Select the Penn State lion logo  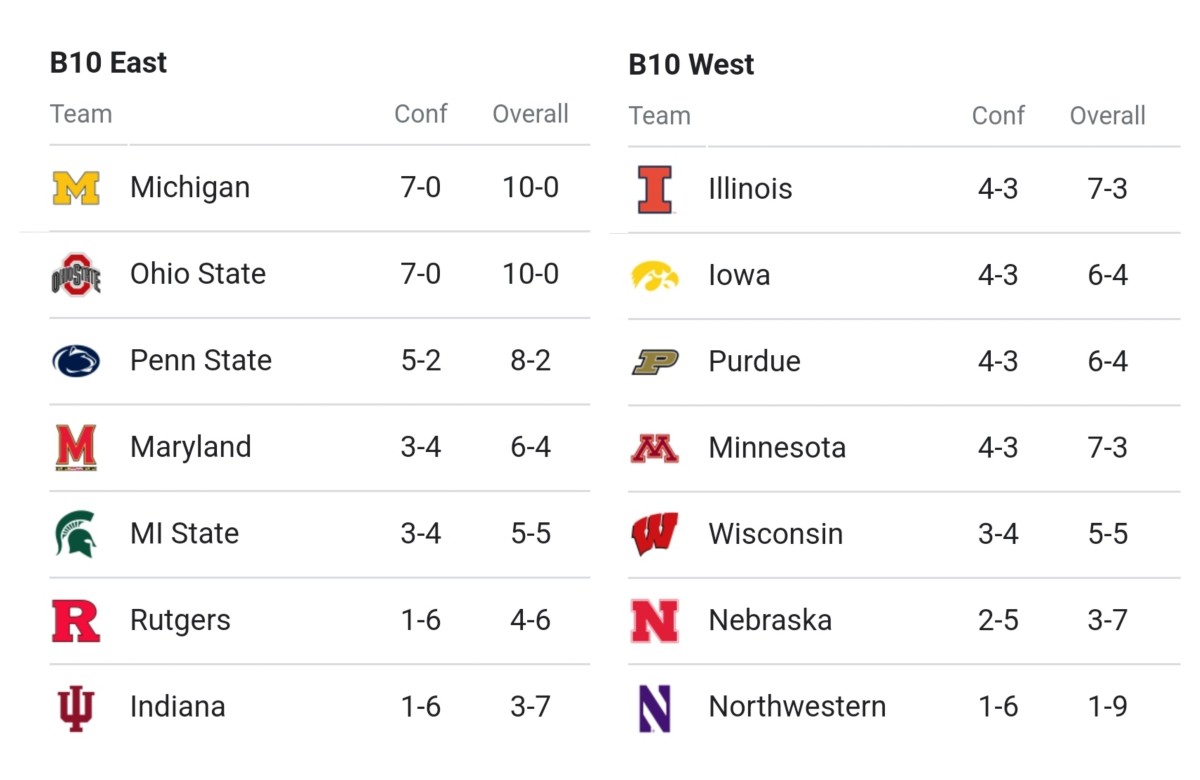(x=76, y=361)
